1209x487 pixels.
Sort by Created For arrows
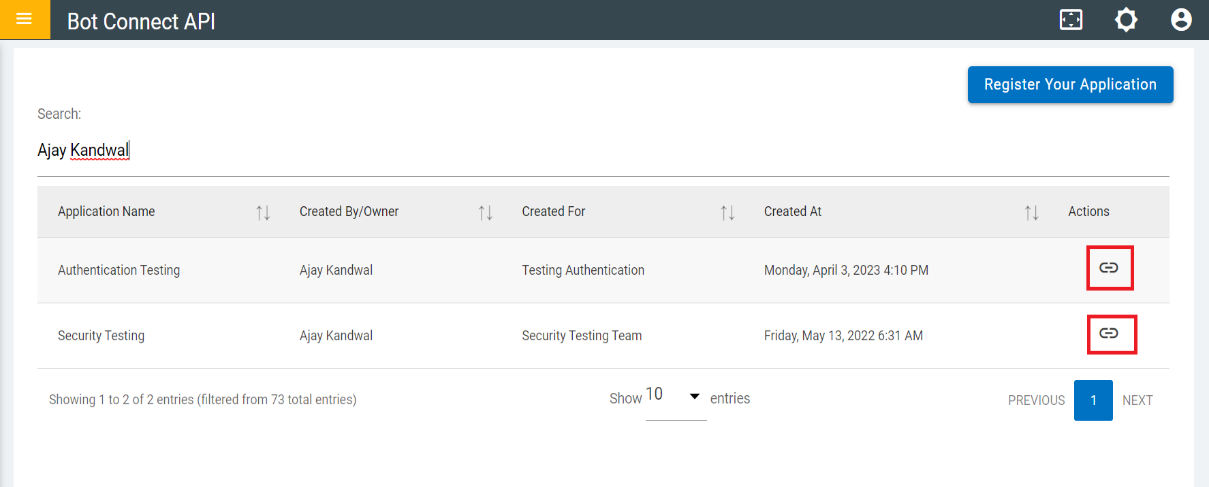click(x=728, y=212)
